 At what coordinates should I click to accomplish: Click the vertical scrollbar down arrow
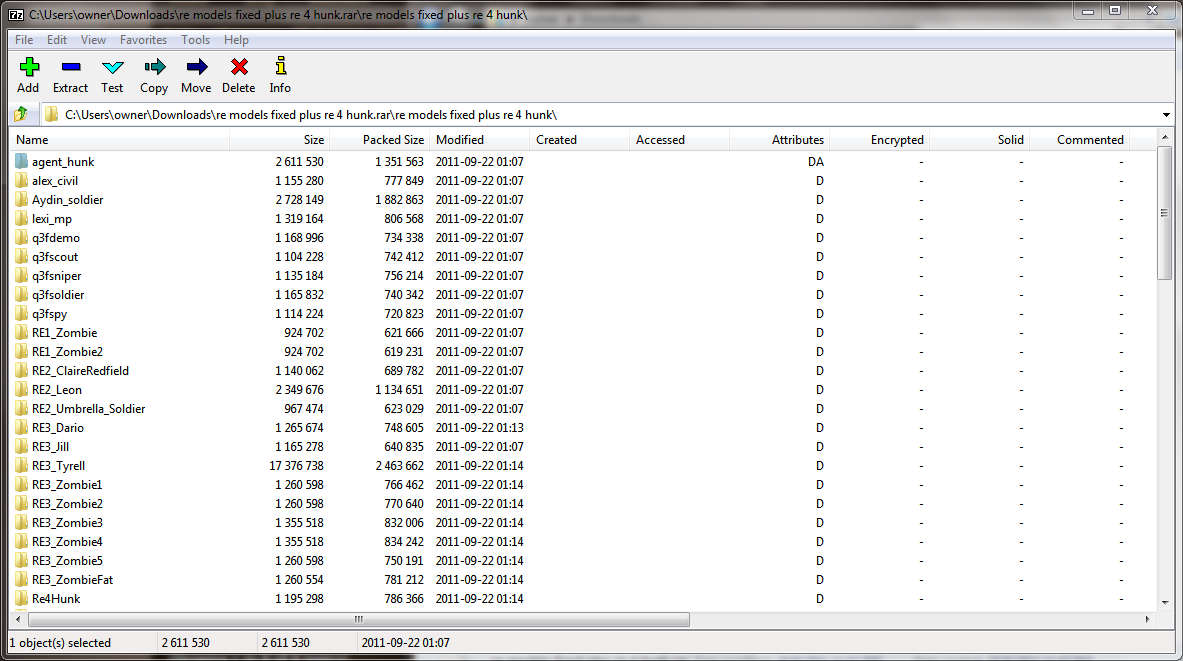click(x=1165, y=603)
